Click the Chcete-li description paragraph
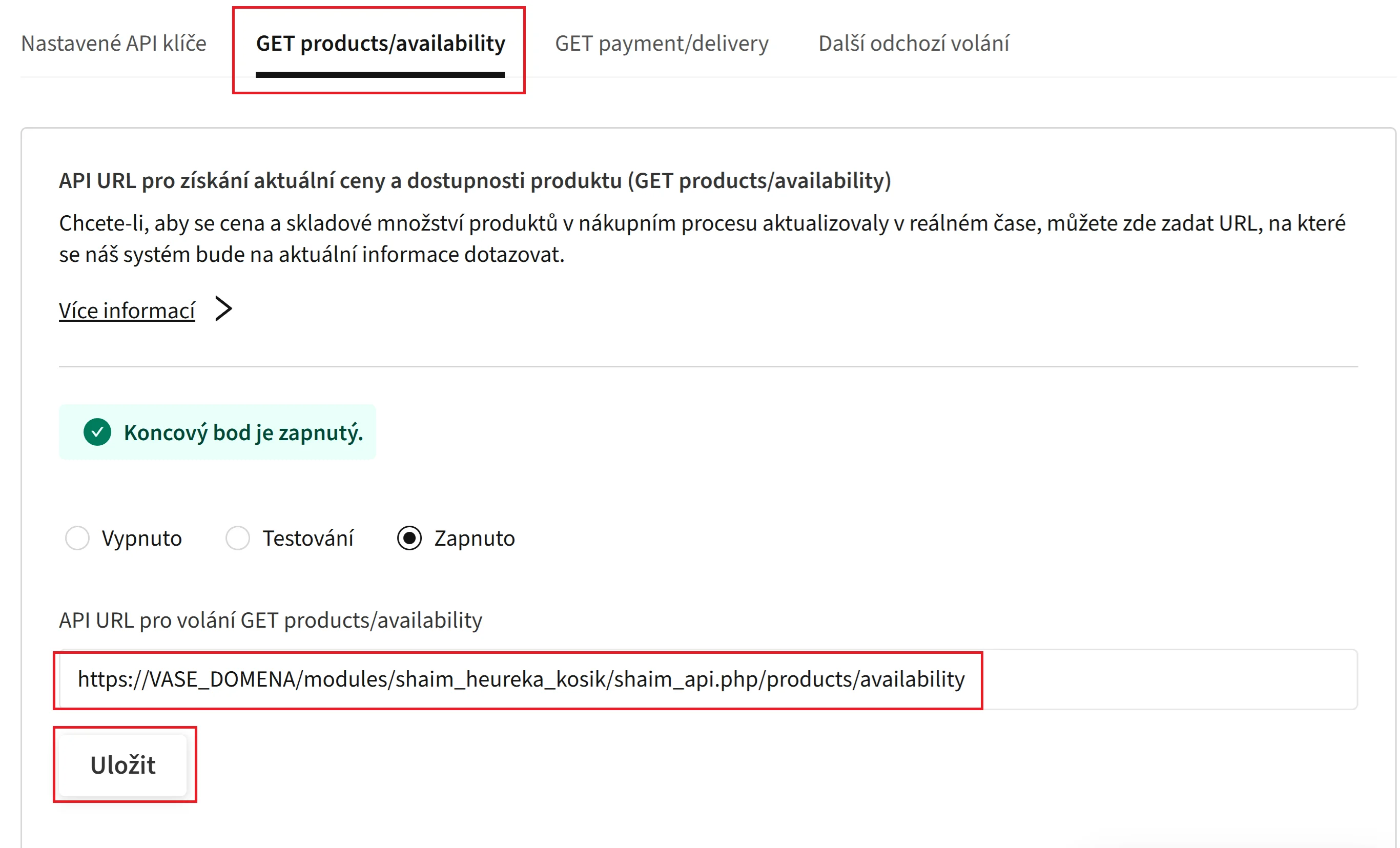The width and height of the screenshot is (1400, 848). pos(702,239)
